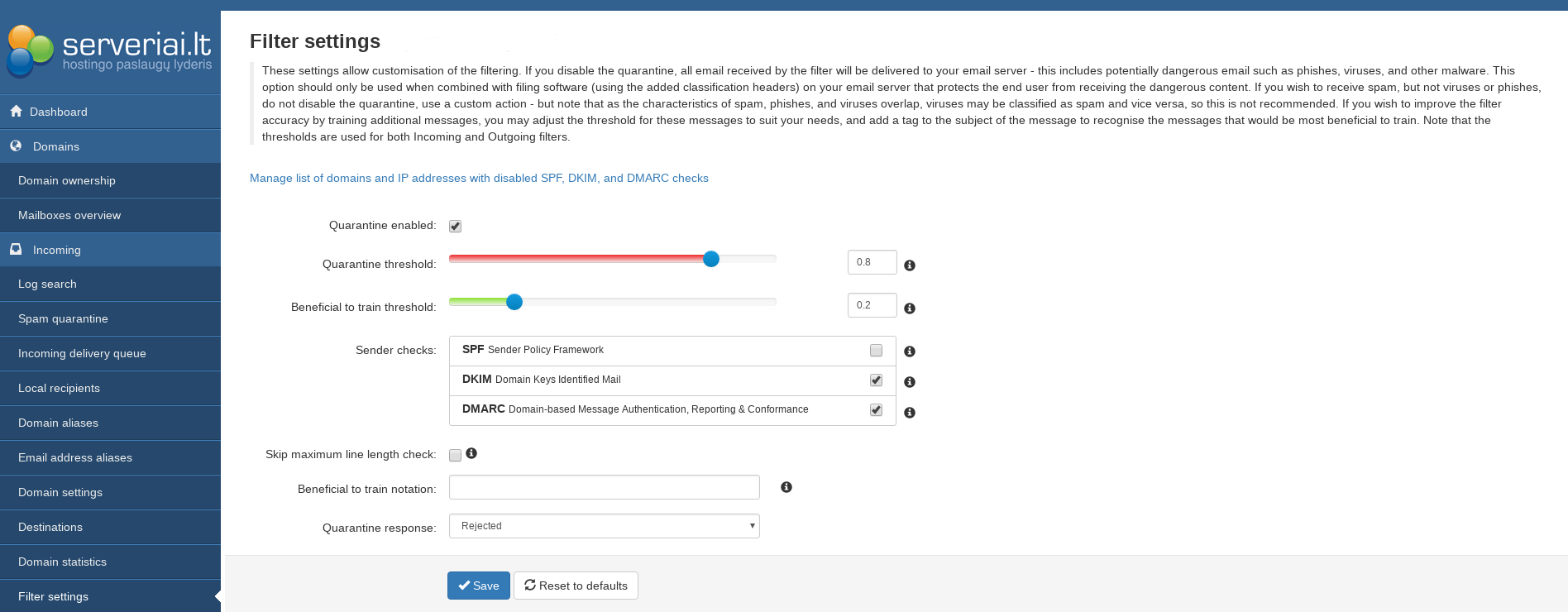Click the serveriai.lt logo
The height and width of the screenshot is (612, 1568).
[110, 50]
